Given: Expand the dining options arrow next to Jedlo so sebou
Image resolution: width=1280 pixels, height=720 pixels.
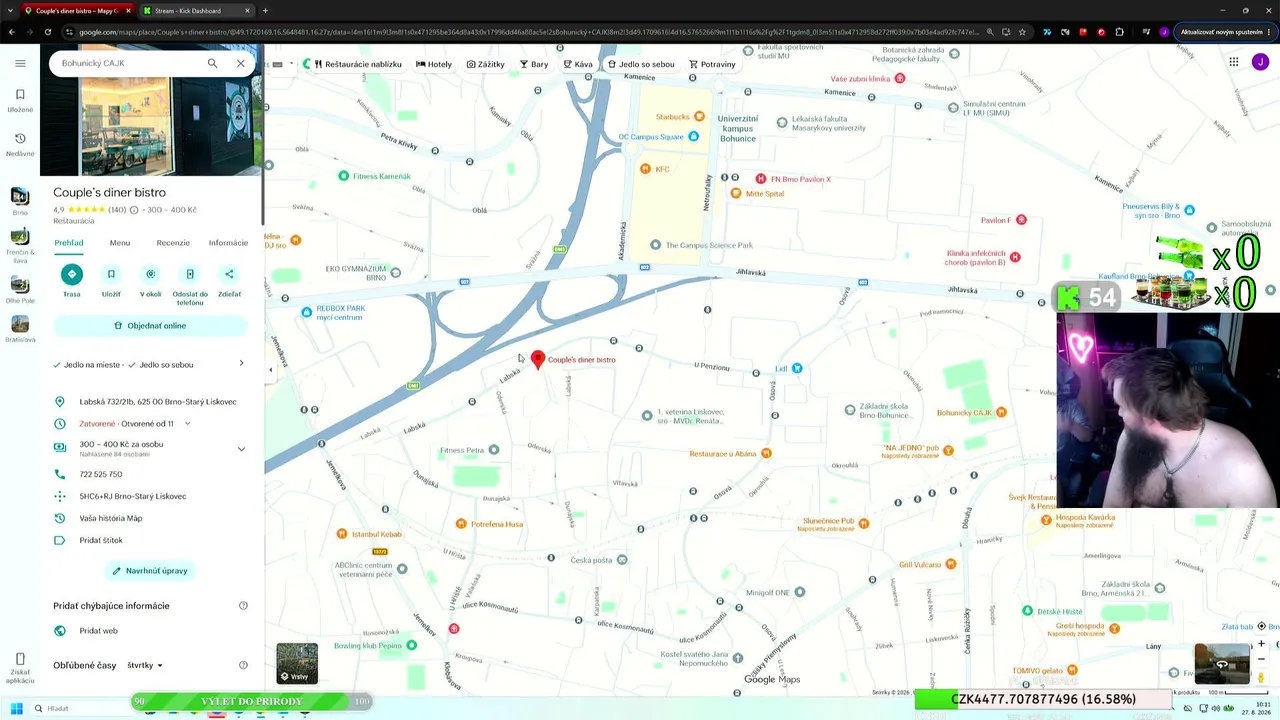Looking at the screenshot, I should pos(241,364).
